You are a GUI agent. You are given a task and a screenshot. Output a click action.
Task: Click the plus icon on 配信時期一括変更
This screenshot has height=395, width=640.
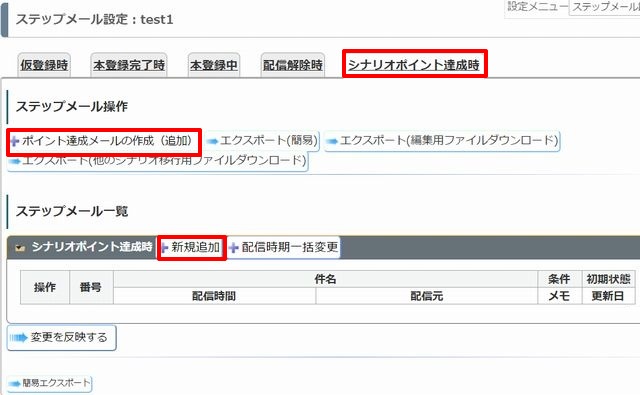[233, 248]
